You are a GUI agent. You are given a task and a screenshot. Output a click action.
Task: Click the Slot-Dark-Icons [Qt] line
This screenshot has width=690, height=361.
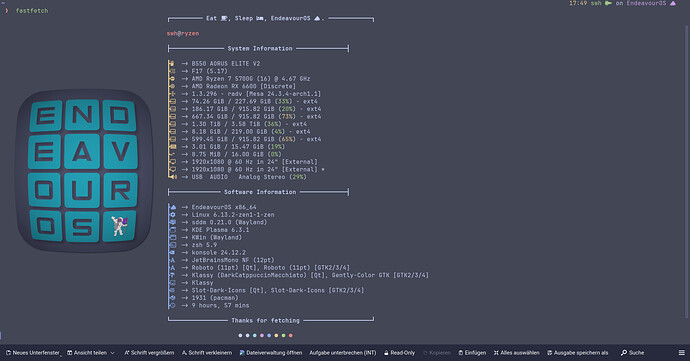point(278,290)
